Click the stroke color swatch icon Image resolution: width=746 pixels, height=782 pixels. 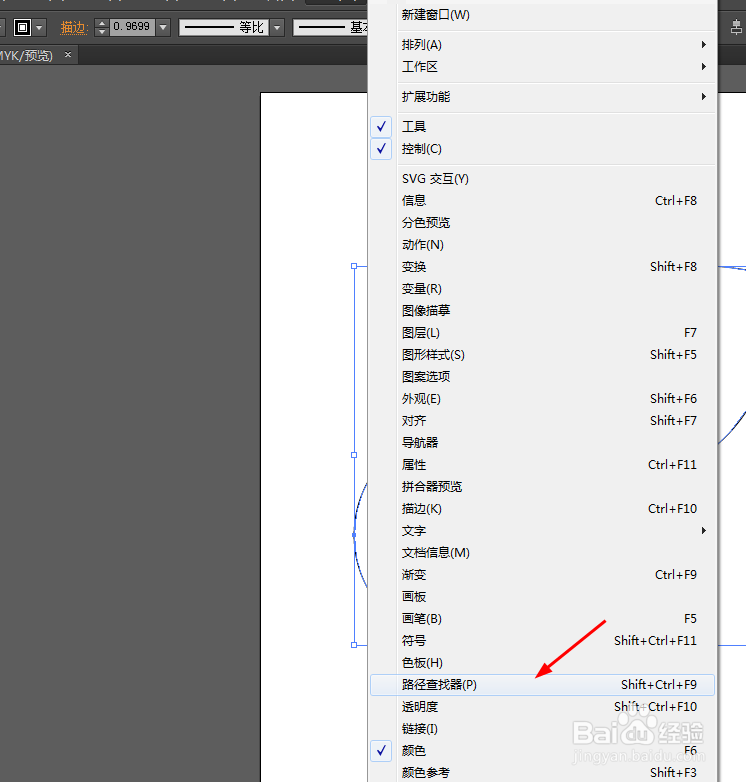[22, 27]
